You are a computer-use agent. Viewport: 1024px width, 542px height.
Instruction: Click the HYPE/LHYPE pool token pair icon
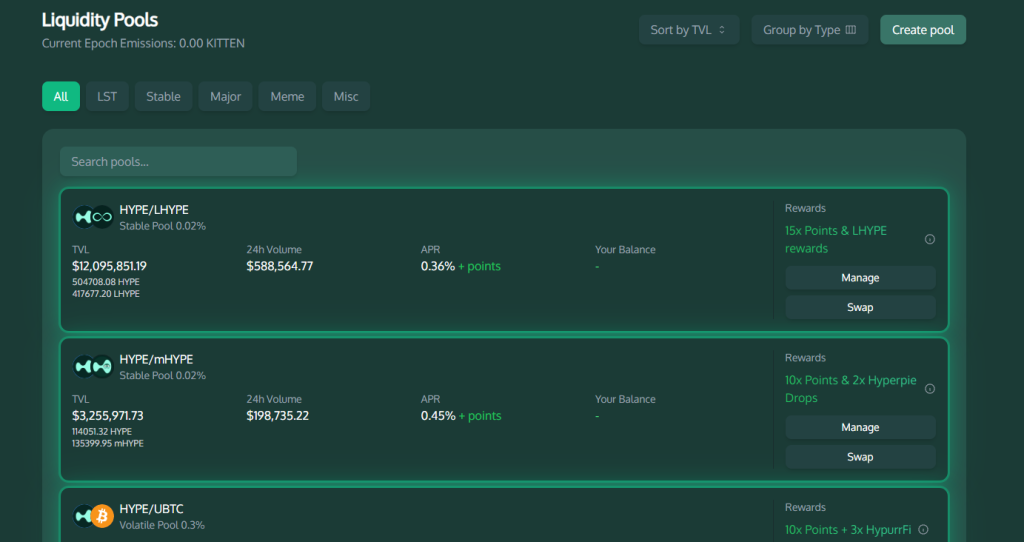tap(93, 217)
